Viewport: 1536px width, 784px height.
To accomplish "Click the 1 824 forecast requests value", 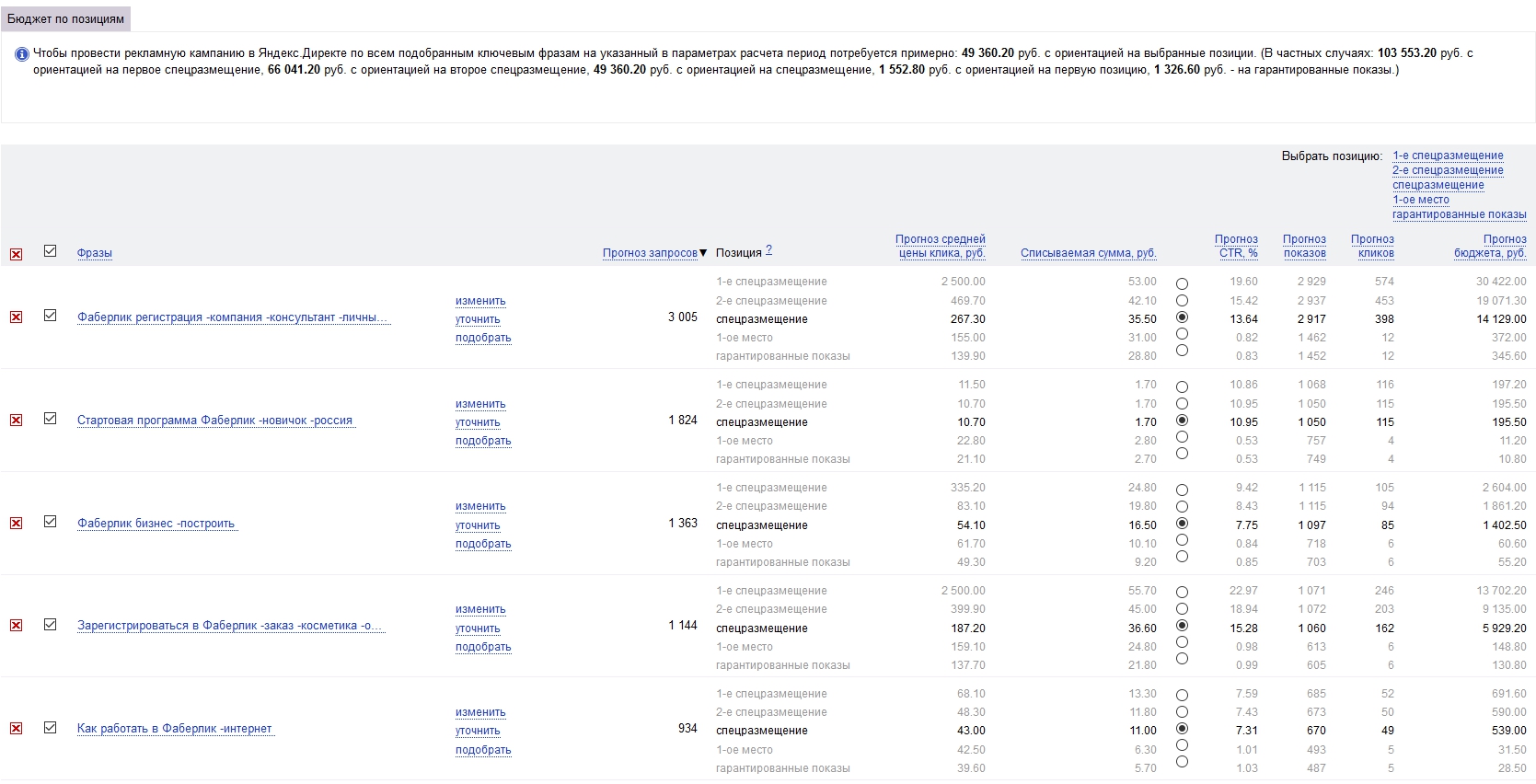I will click(683, 420).
